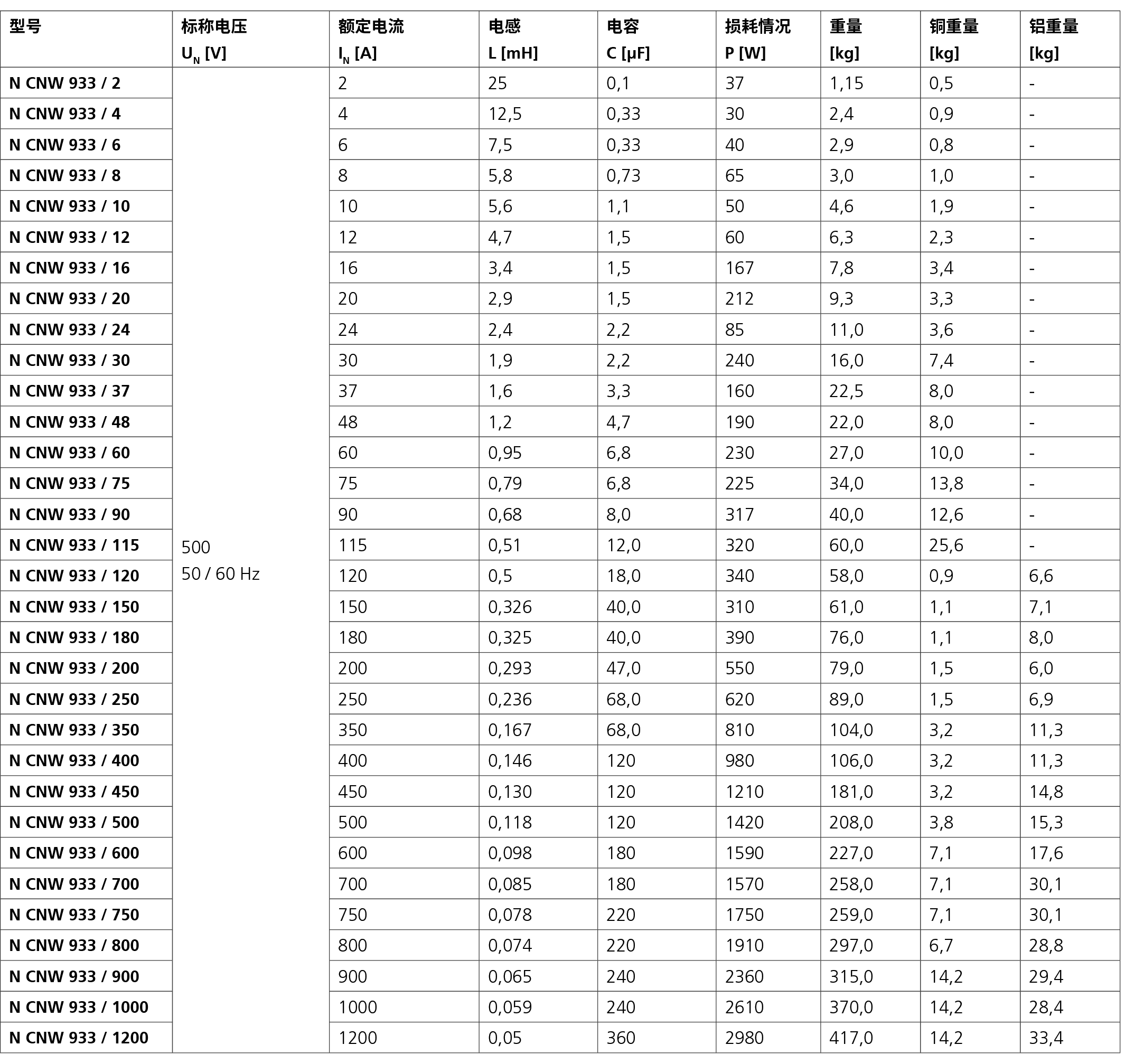This screenshot has width=1125, height=1064.
Task: Click aluminium weight value 17,6
Action: point(1046,853)
